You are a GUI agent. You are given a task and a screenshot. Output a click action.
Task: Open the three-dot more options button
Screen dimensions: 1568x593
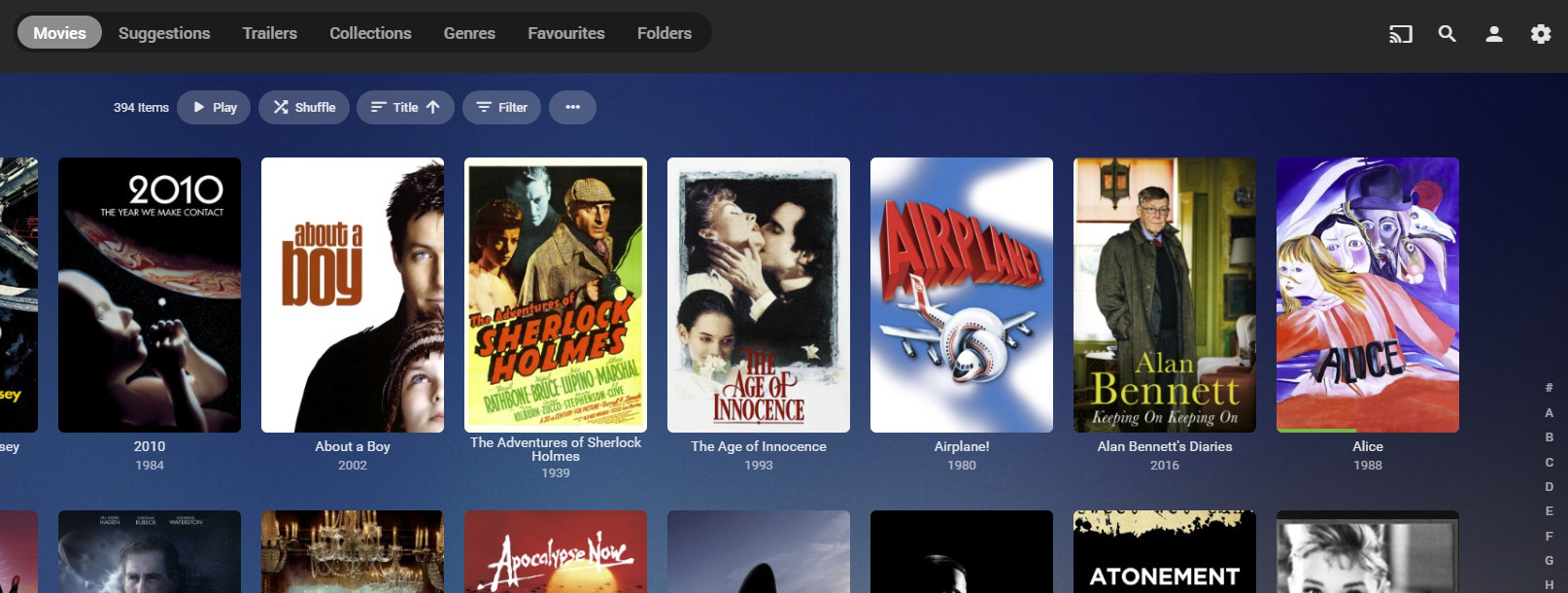[x=572, y=107]
